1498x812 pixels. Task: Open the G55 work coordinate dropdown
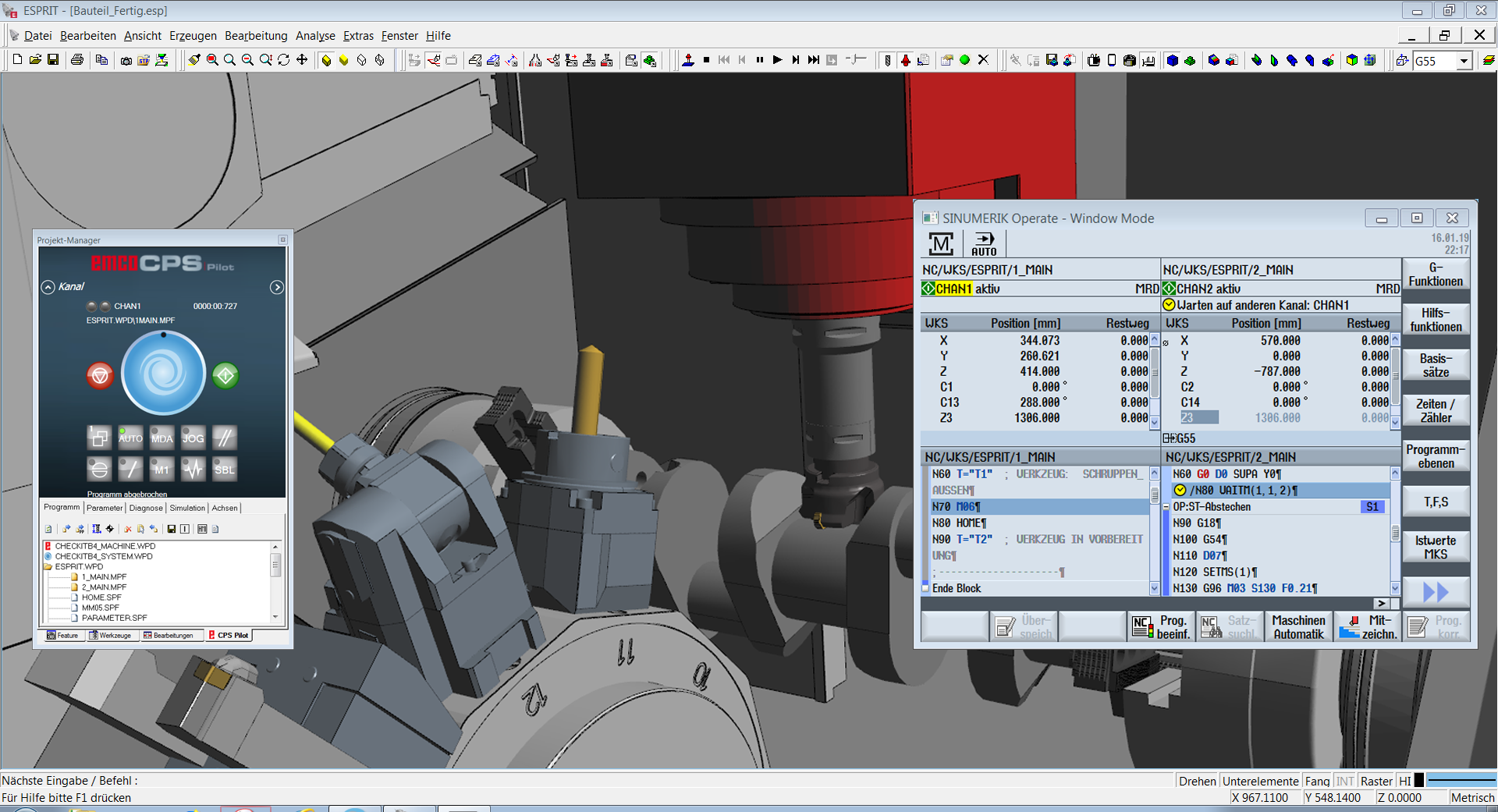(1464, 61)
